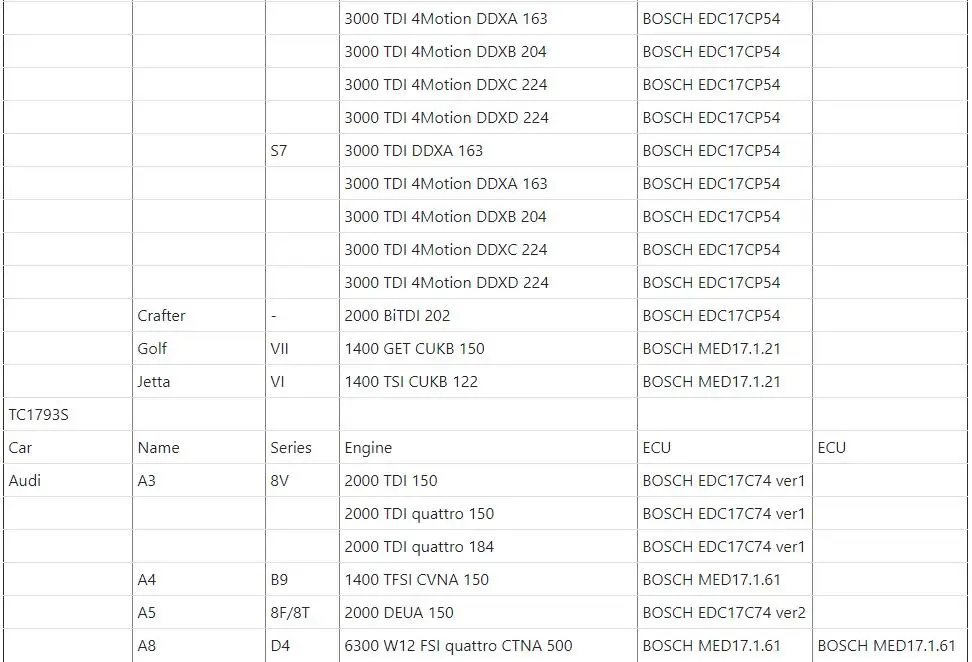Click the TC1793S section header cell
Screen dimensions: 972x662
pos(67,414)
